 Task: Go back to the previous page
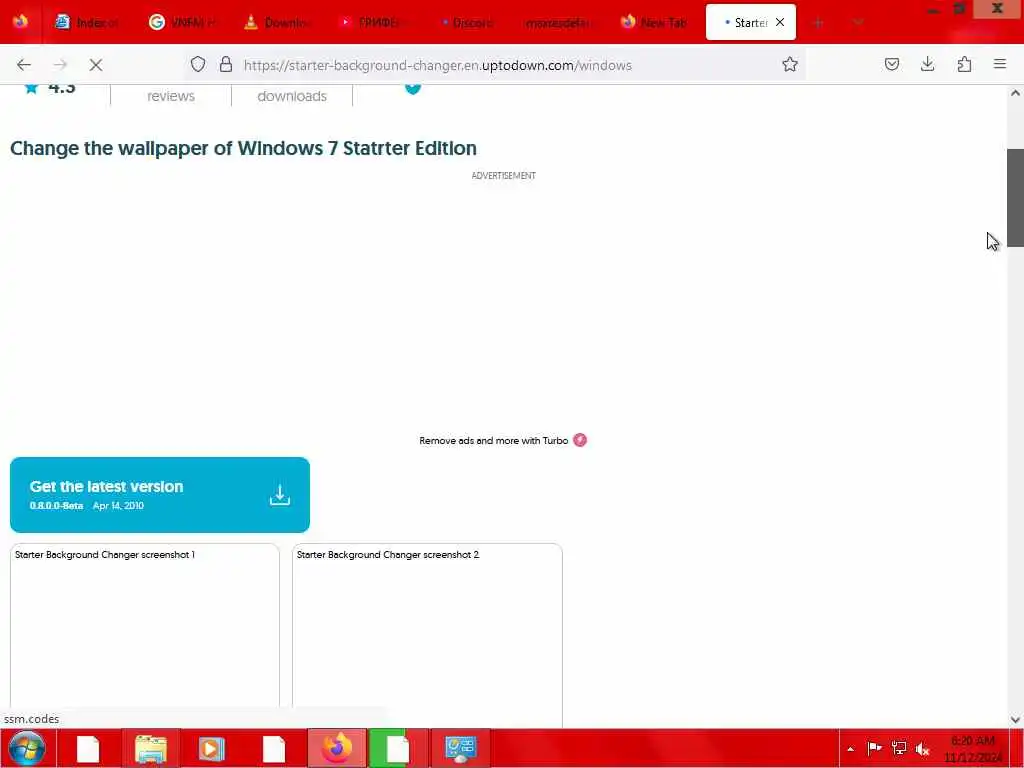pyautogui.click(x=24, y=65)
